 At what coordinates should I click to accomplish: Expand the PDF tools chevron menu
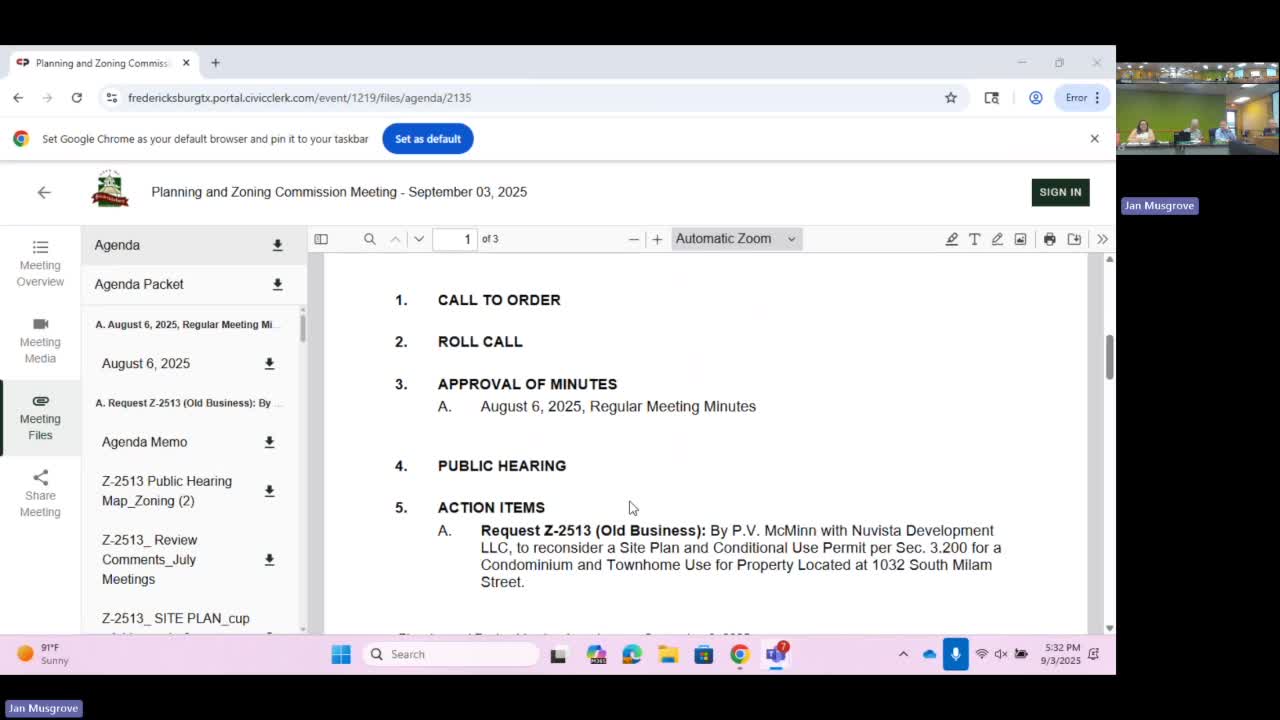[1102, 239]
